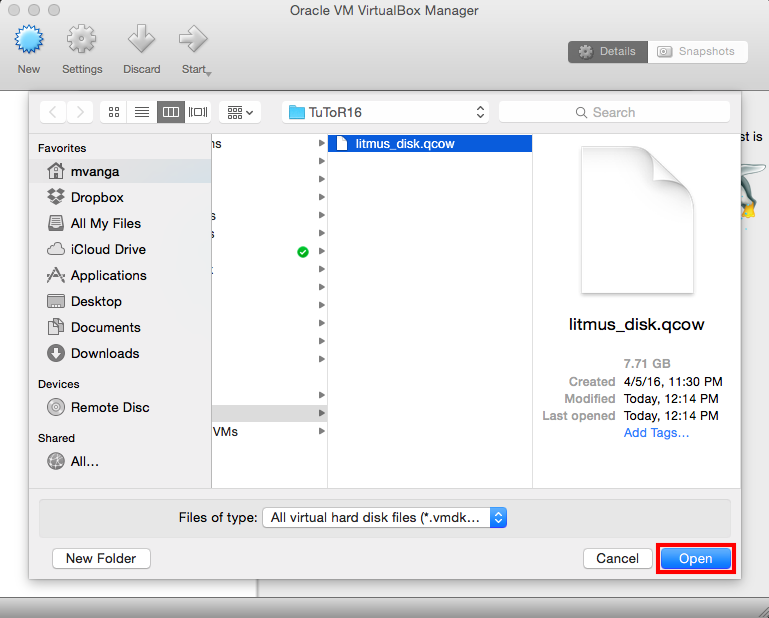
Task: Go forward in file browser
Action: click(80, 112)
